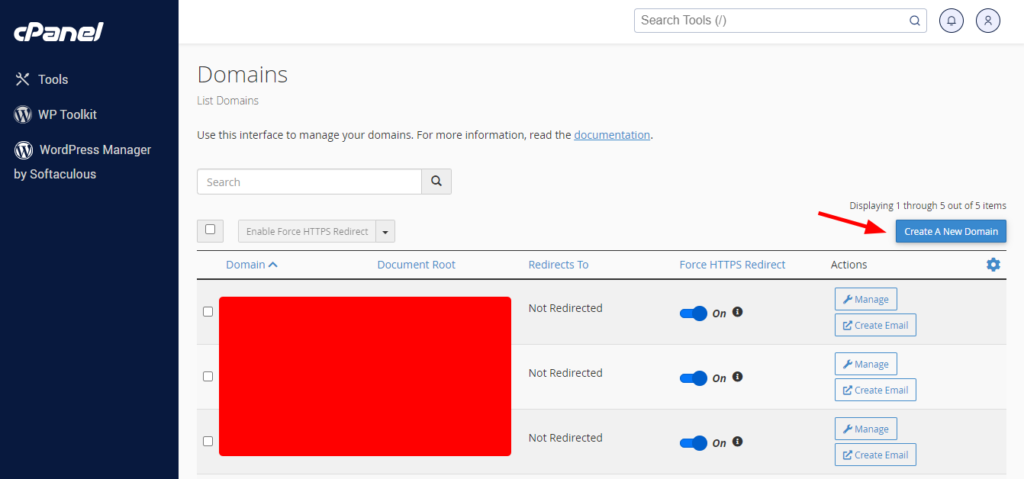Click Manage for the third domain

[x=866, y=429]
